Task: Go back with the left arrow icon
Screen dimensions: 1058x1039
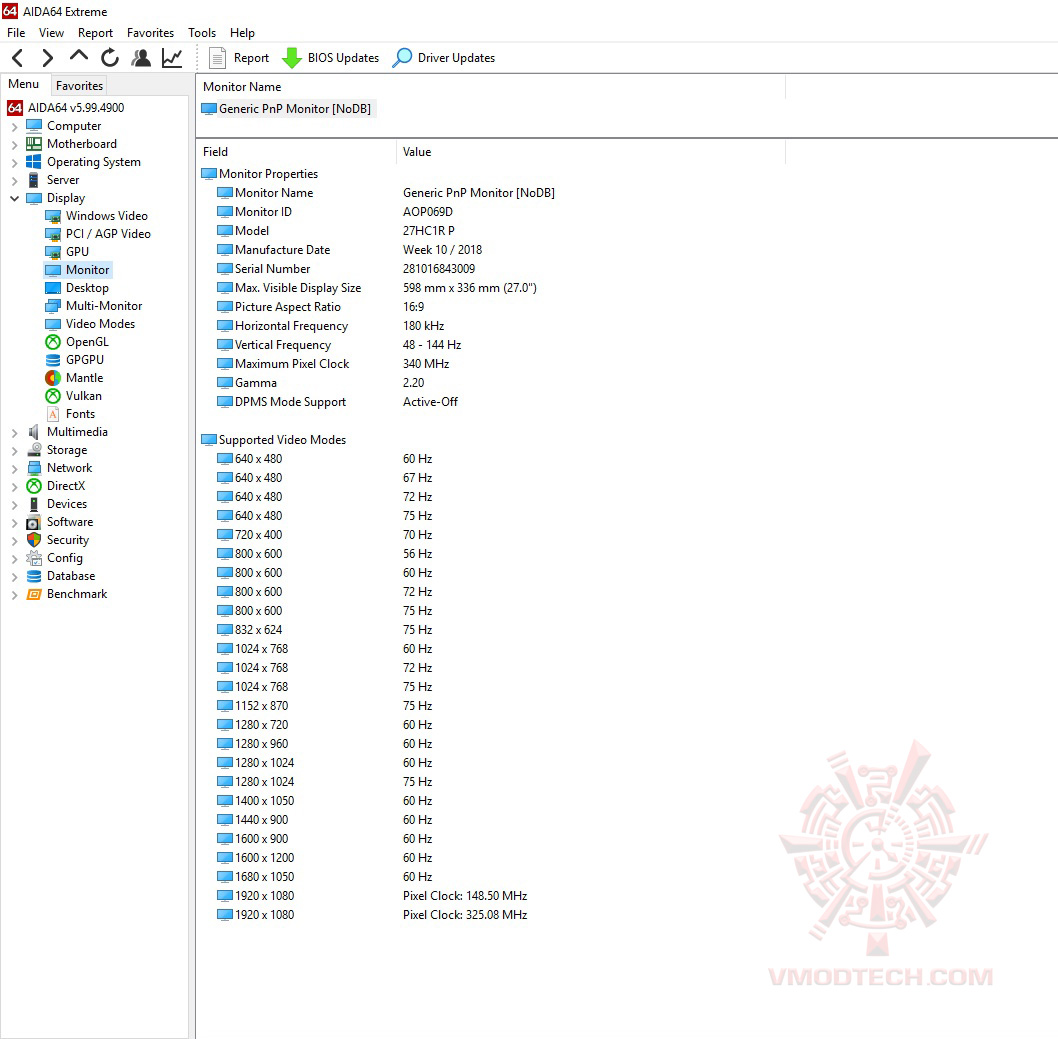Action: (18, 58)
